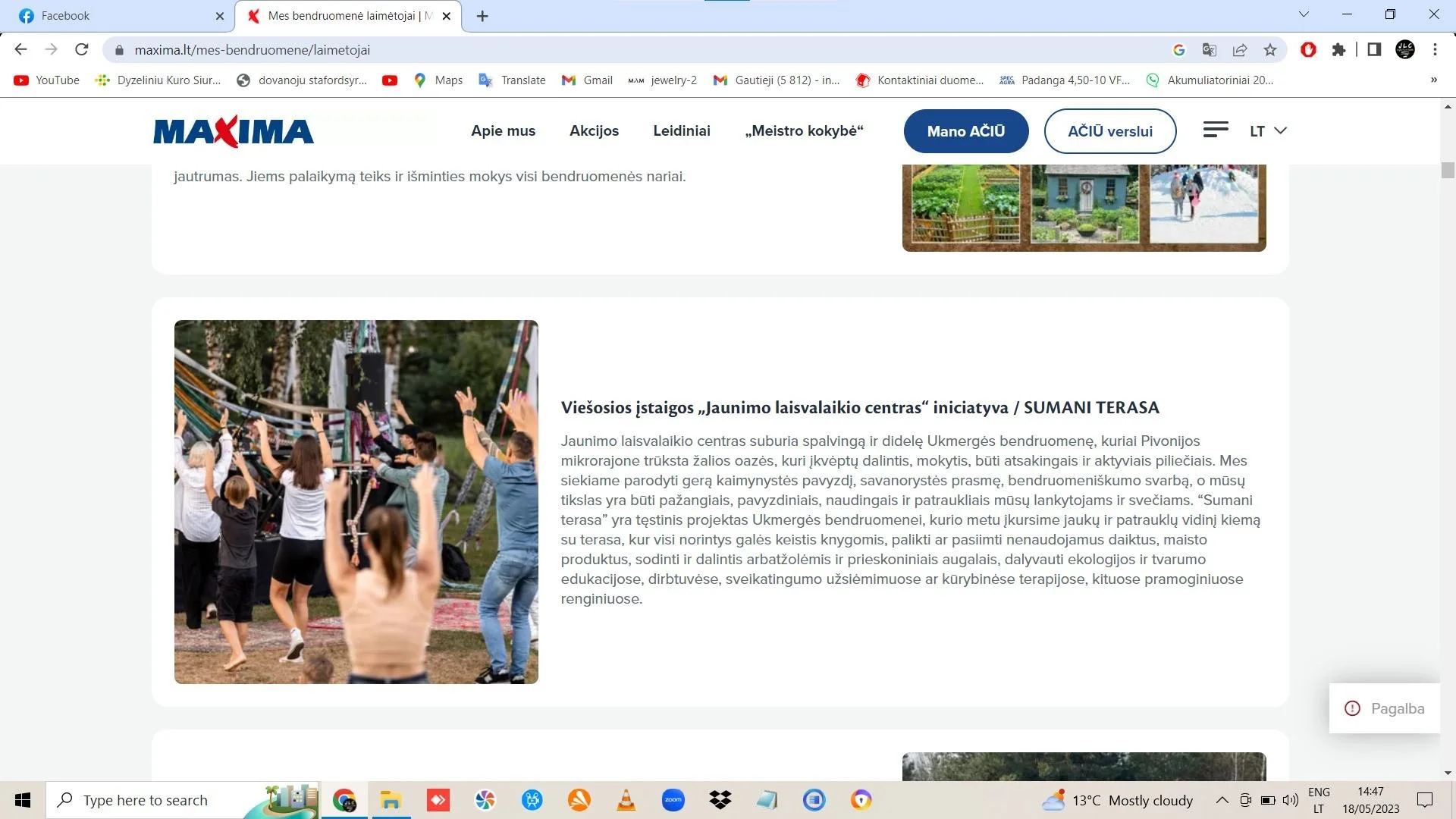Click the ENG LT keyboard language indicator
The image size is (1456, 819).
tap(1319, 800)
